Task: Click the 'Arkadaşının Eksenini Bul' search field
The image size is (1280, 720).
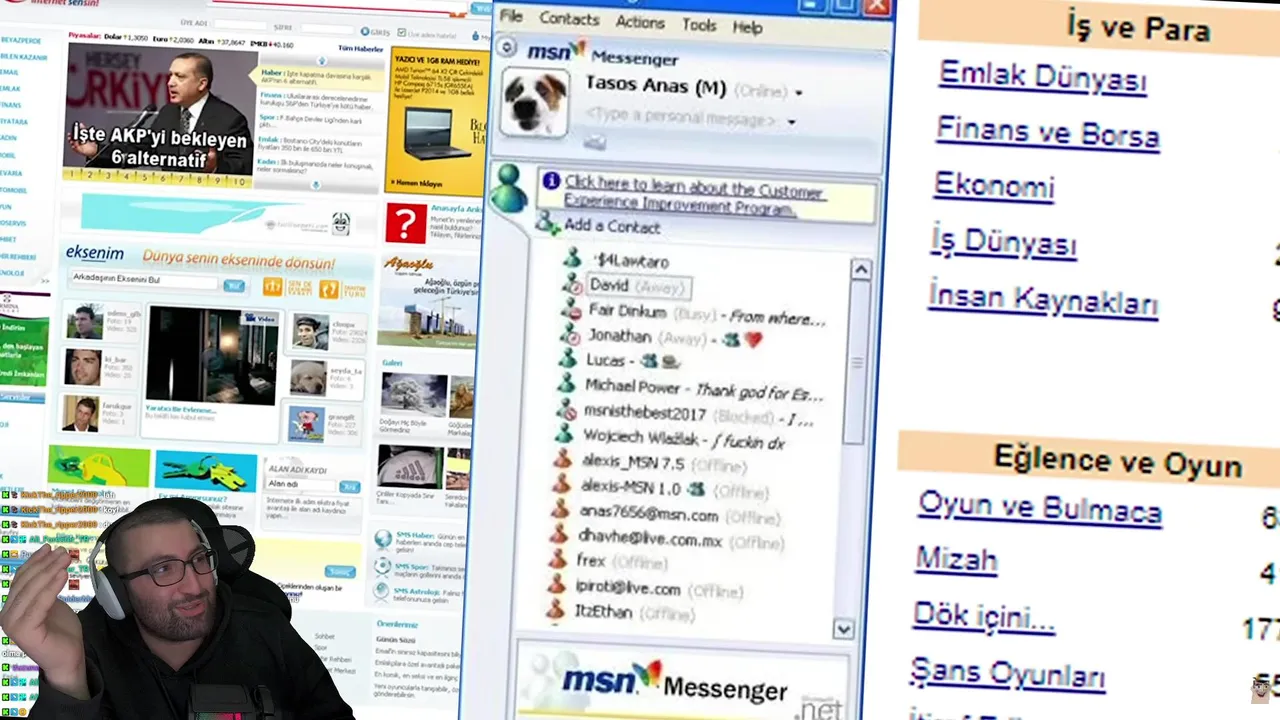Action: point(143,282)
